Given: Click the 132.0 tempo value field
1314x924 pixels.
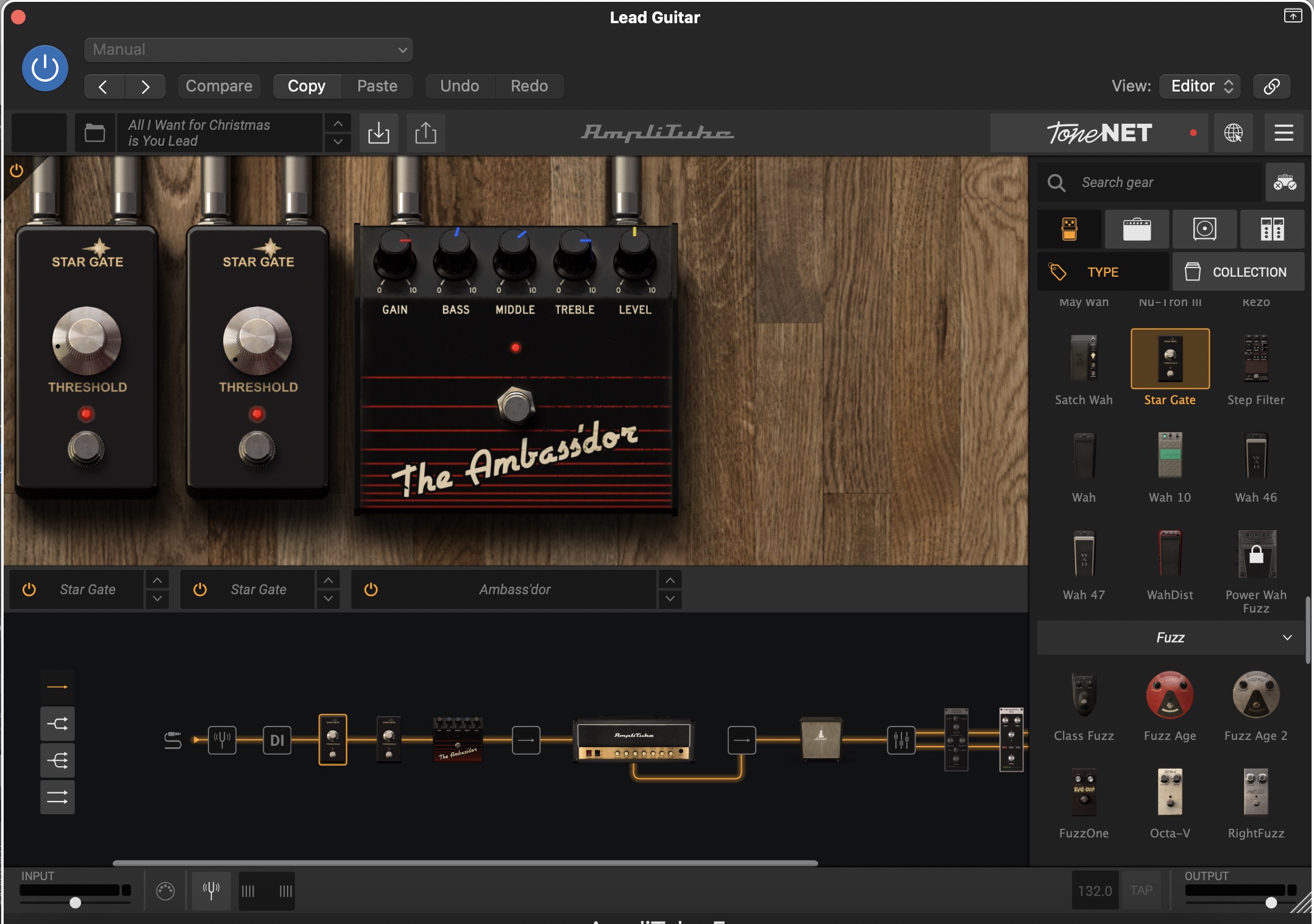Looking at the screenshot, I should [1095, 890].
